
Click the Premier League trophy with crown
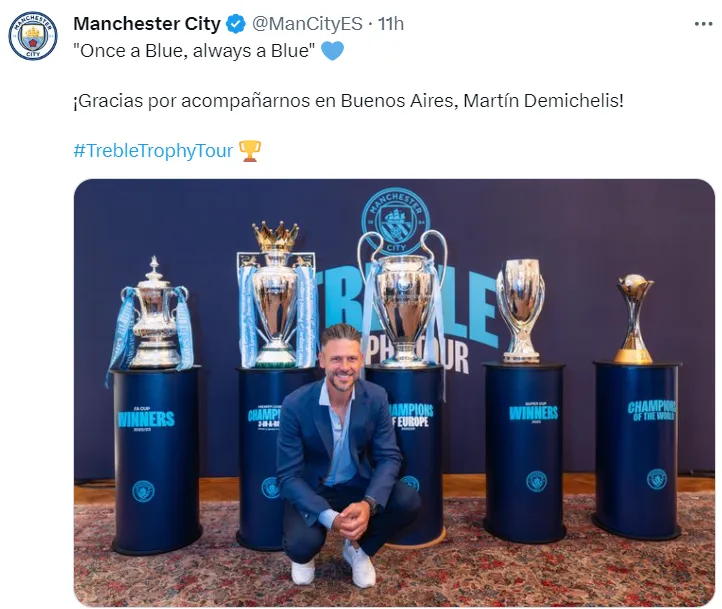(x=276, y=295)
